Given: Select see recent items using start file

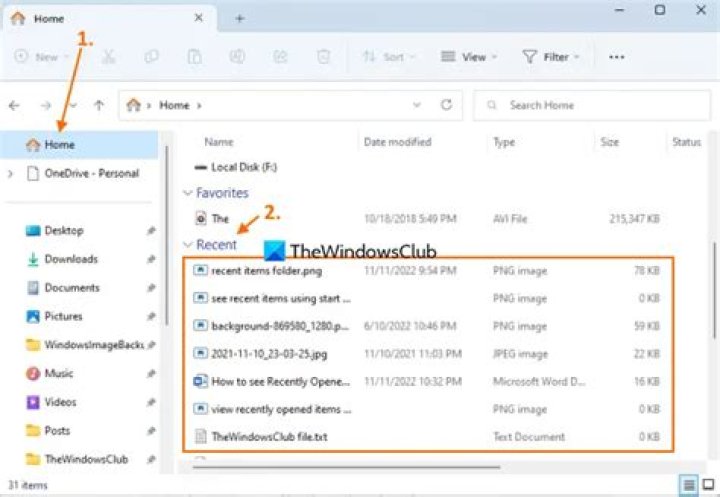Looking at the screenshot, I should [x=427, y=299].
